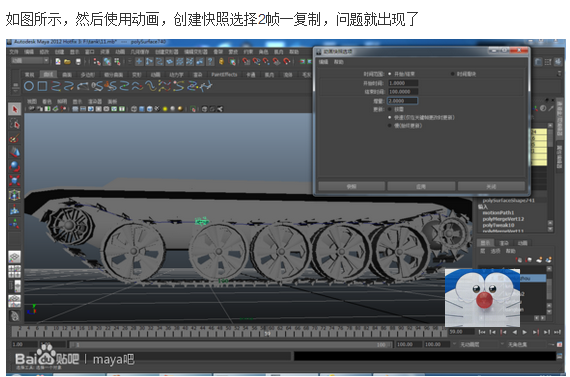Viewport: 570px width, 377px height.
Task: Click the playback range slider bar
Action: point(230,344)
